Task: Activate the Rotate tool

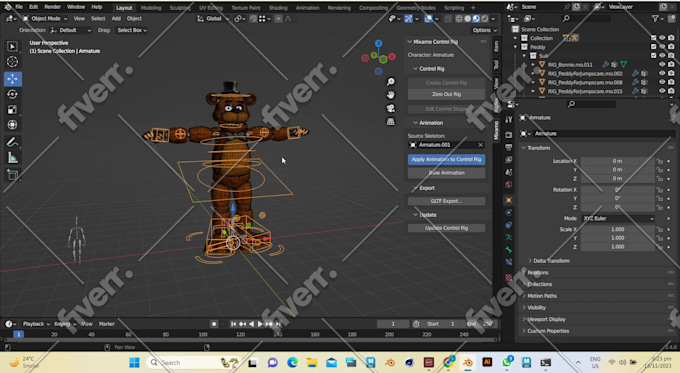Action: pos(12,94)
